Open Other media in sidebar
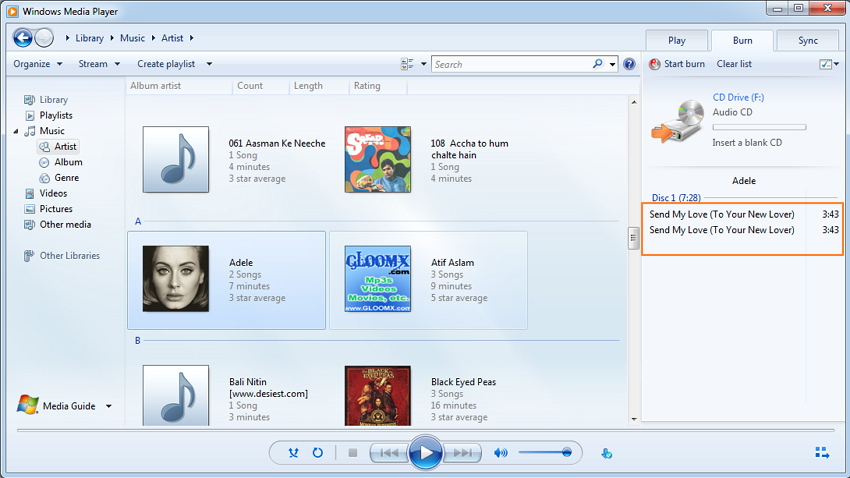The width and height of the screenshot is (850, 478). [65, 224]
